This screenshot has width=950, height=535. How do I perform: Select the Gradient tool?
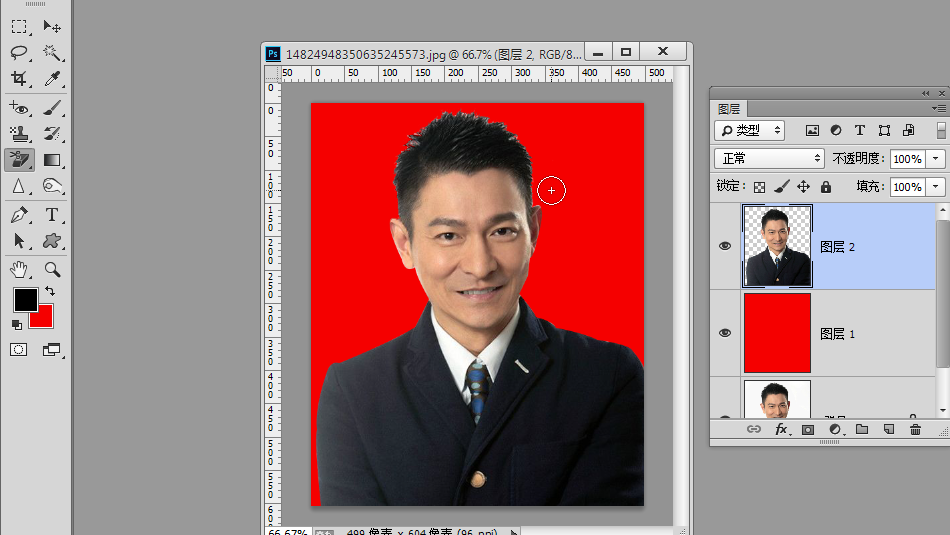coord(51,160)
